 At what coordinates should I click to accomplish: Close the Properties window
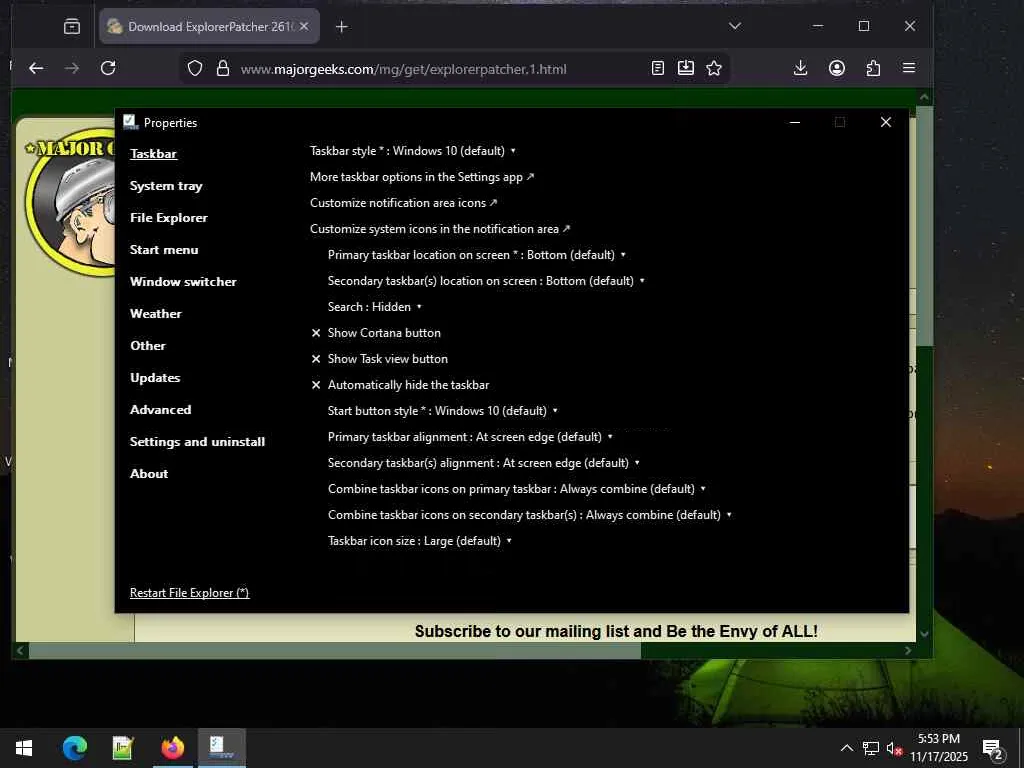click(886, 122)
